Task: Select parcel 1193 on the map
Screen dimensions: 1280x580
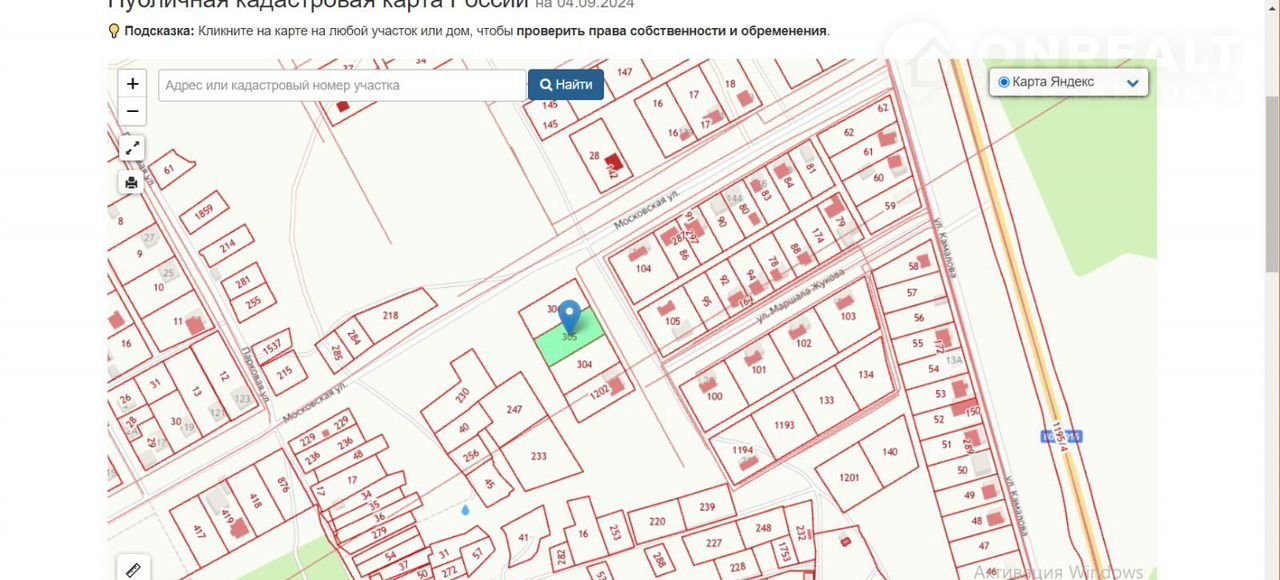Action: (785, 425)
